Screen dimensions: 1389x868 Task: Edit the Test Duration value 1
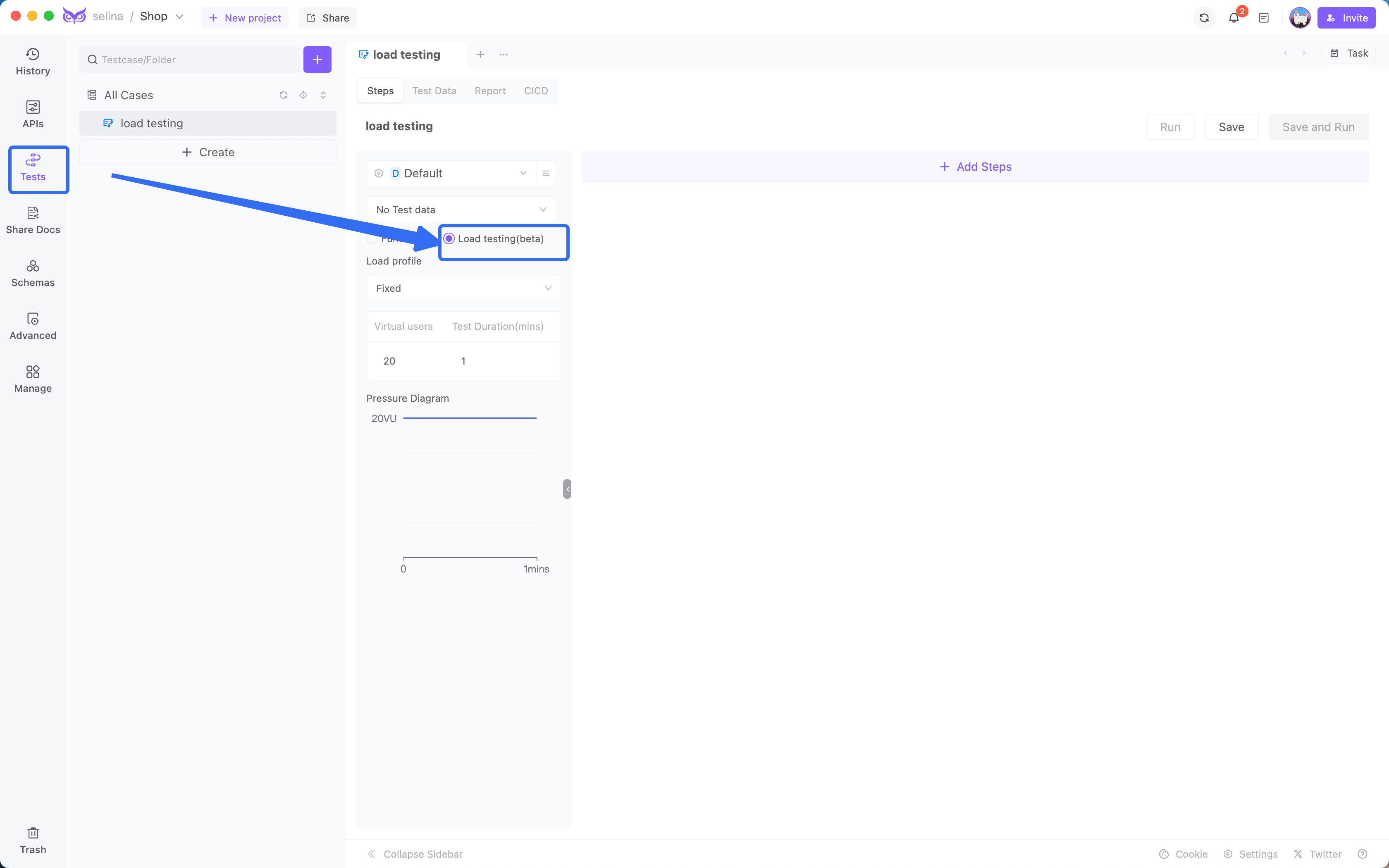coord(463,361)
